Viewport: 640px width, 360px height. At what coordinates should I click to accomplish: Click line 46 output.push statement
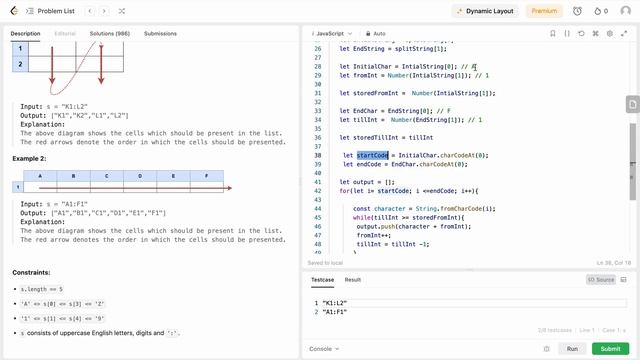click(x=414, y=227)
